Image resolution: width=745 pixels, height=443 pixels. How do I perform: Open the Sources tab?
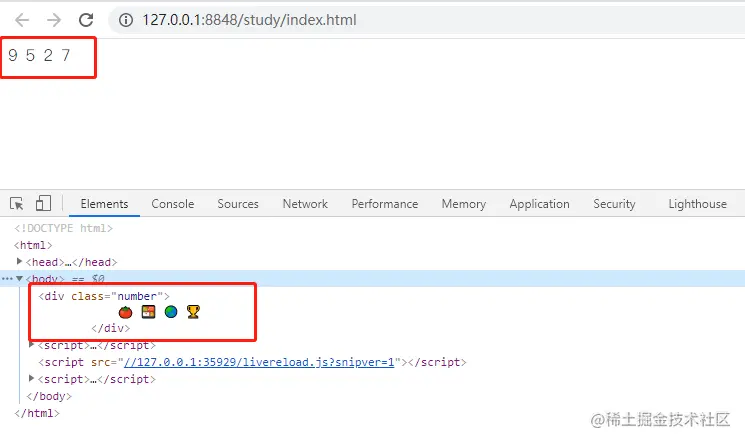click(x=238, y=204)
